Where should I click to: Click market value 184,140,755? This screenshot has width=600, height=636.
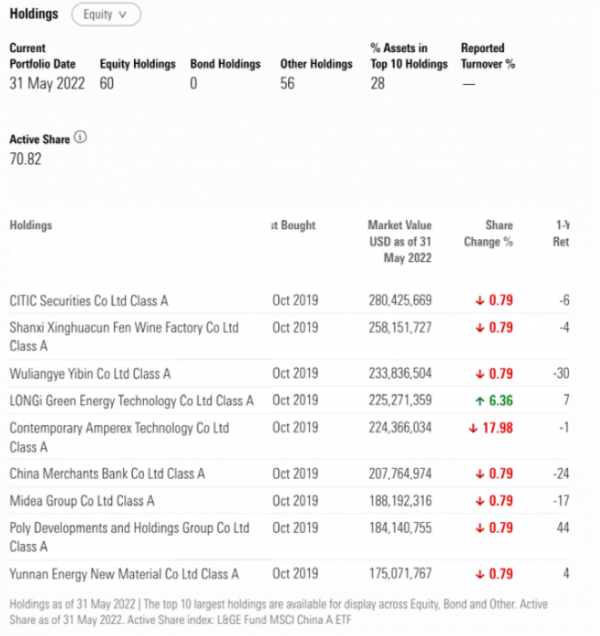[400, 528]
